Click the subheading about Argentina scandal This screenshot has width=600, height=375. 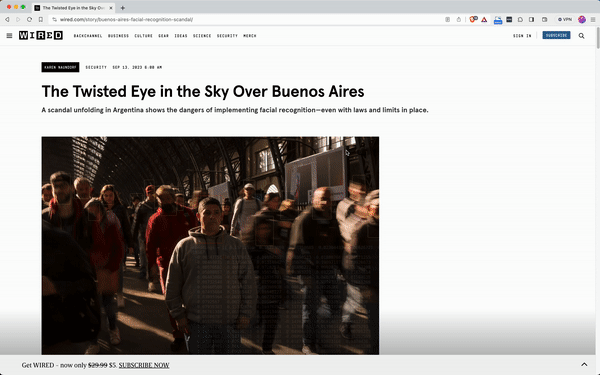pos(235,110)
